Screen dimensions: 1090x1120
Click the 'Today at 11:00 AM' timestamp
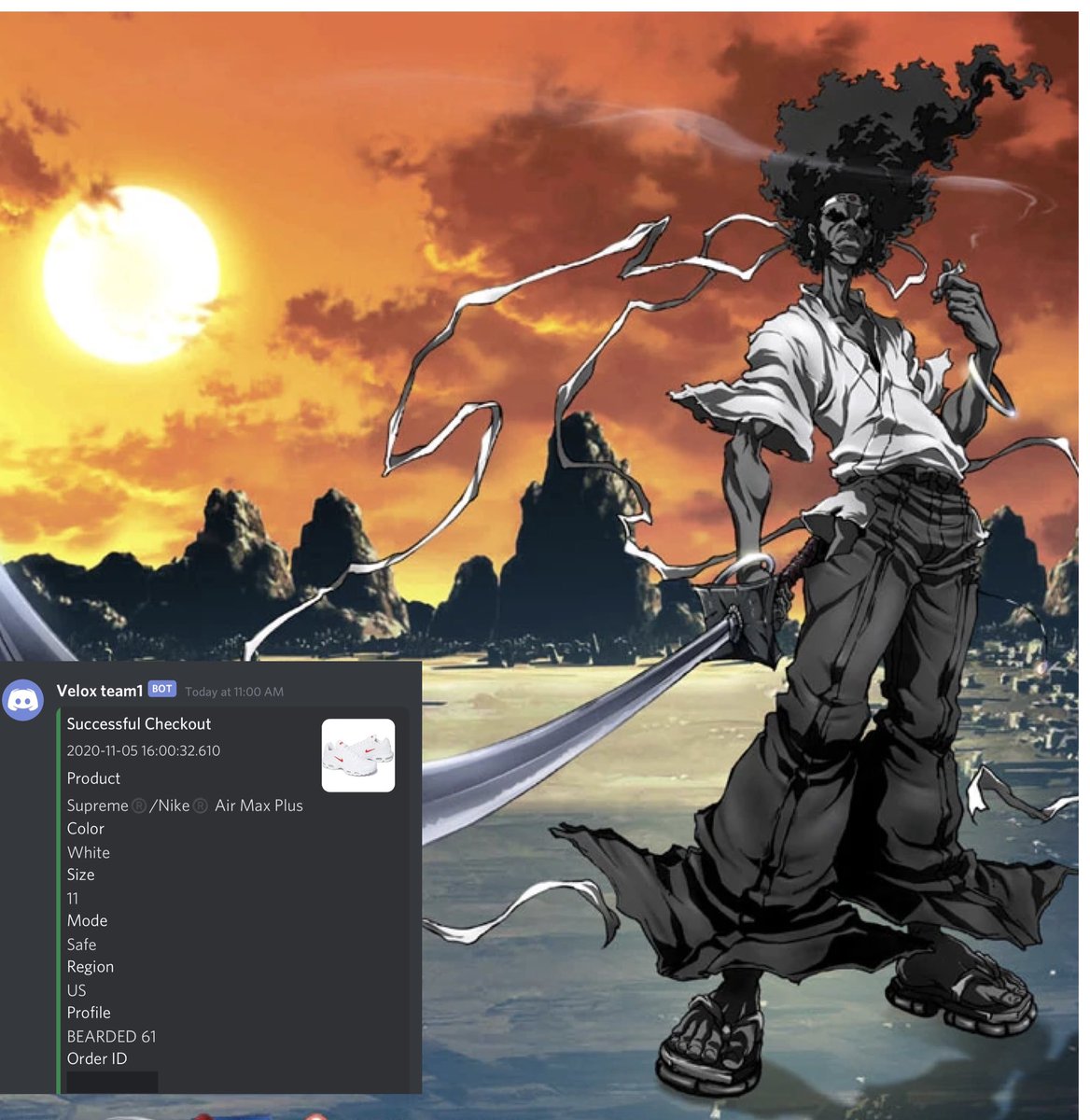click(234, 692)
